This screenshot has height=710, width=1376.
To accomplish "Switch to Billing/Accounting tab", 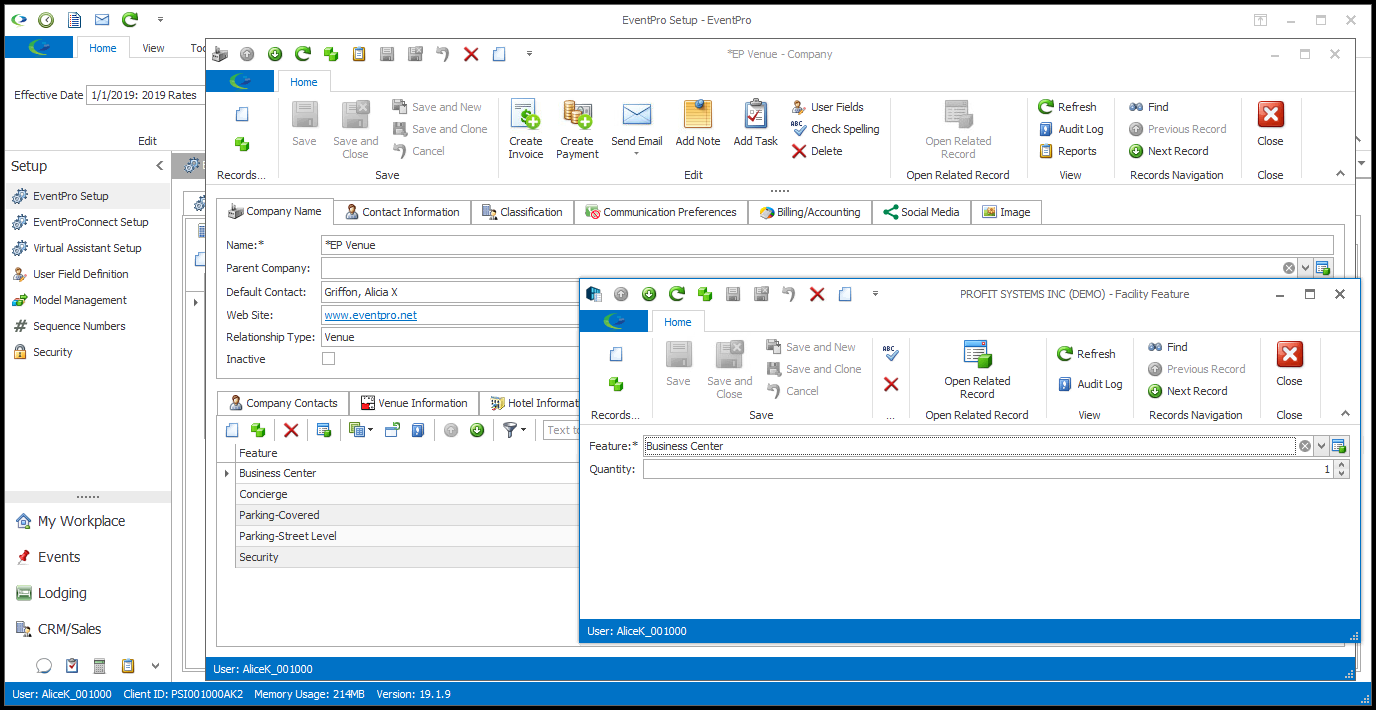I will click(810, 212).
